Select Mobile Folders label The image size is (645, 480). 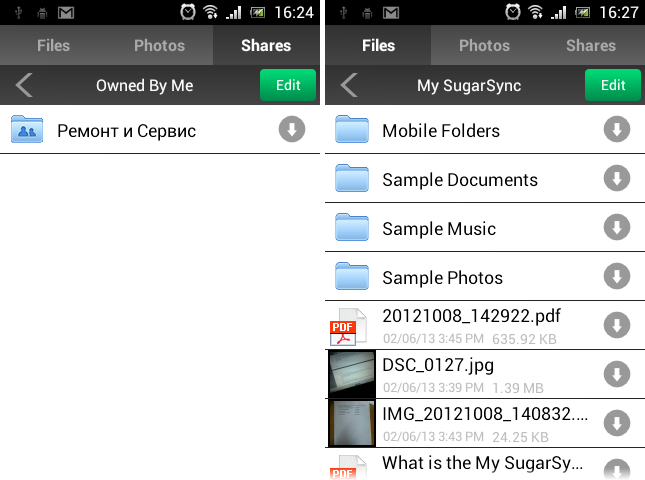tap(441, 131)
